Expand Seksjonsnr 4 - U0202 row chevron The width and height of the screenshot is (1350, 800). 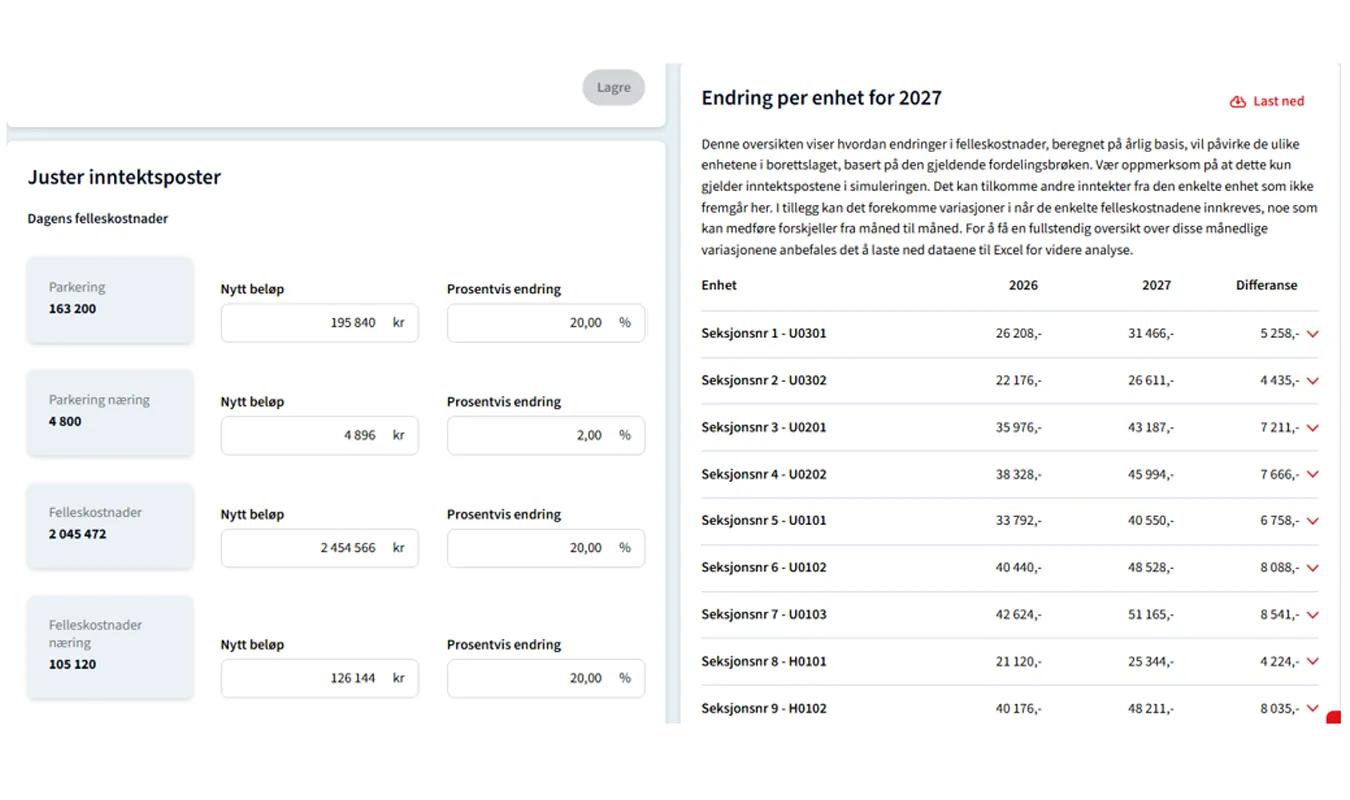(1312, 475)
